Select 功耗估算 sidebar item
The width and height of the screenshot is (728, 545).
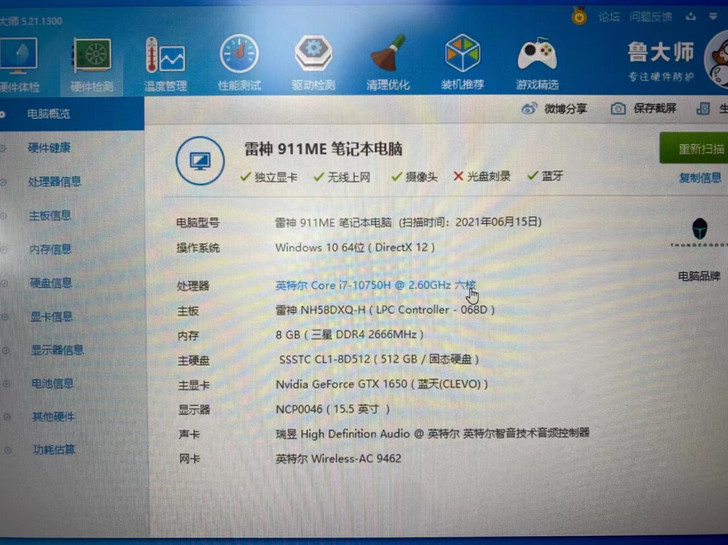coord(54,450)
